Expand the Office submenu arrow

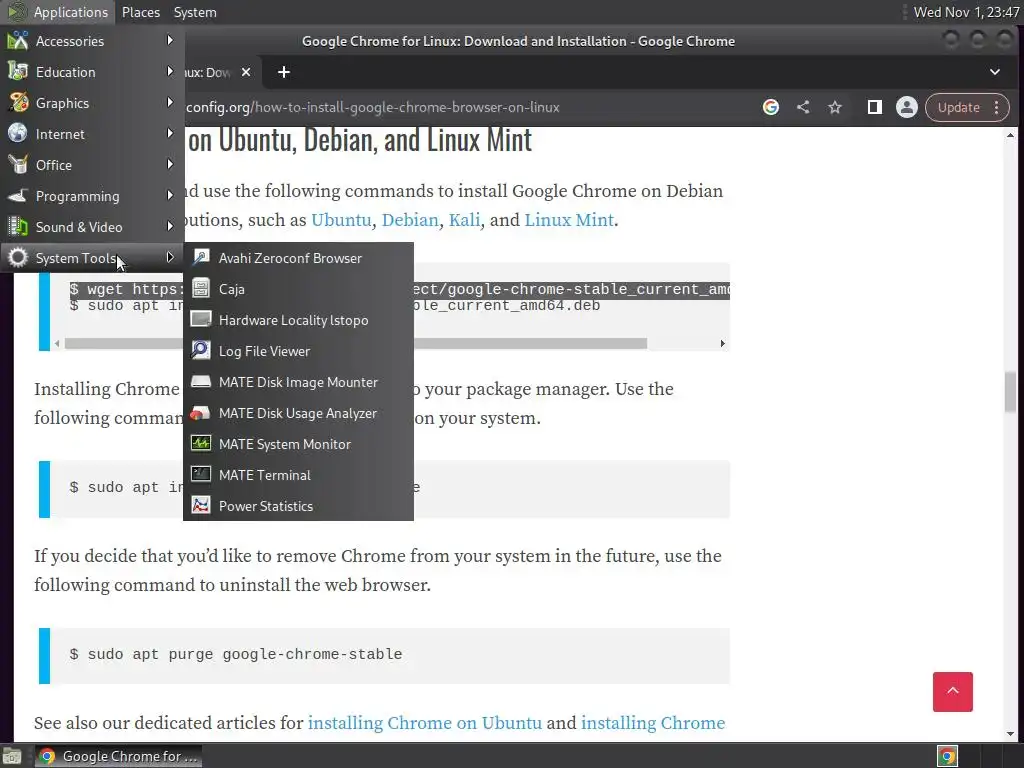coord(170,164)
